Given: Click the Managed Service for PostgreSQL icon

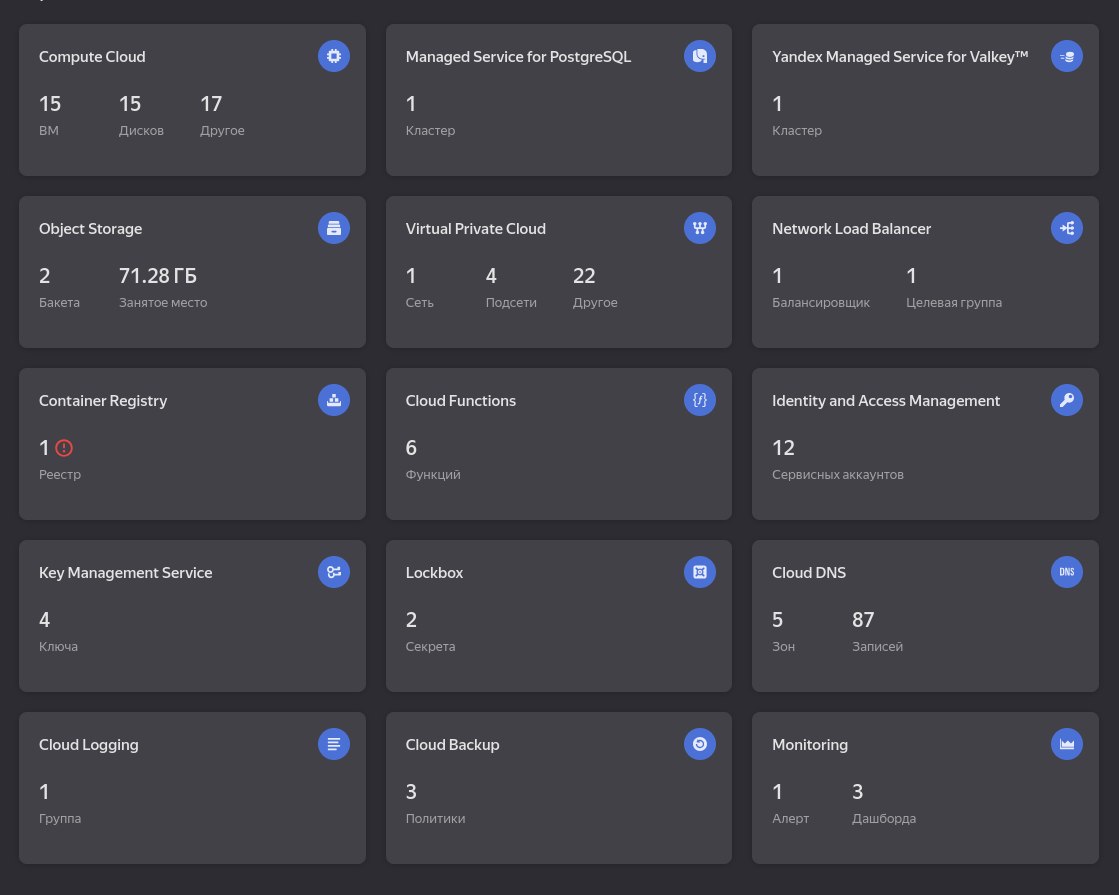Looking at the screenshot, I should coord(700,56).
